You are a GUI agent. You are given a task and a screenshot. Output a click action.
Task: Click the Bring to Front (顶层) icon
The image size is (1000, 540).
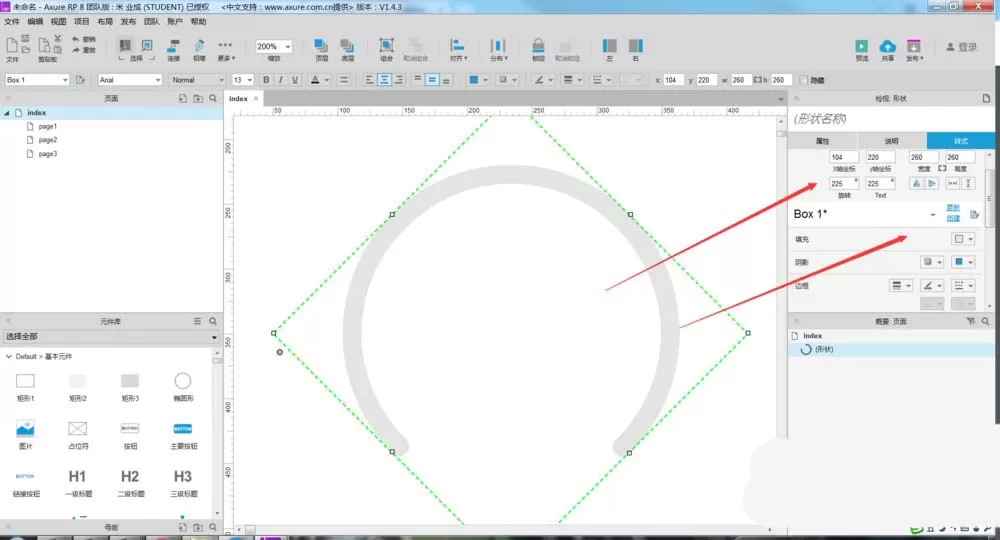321,46
